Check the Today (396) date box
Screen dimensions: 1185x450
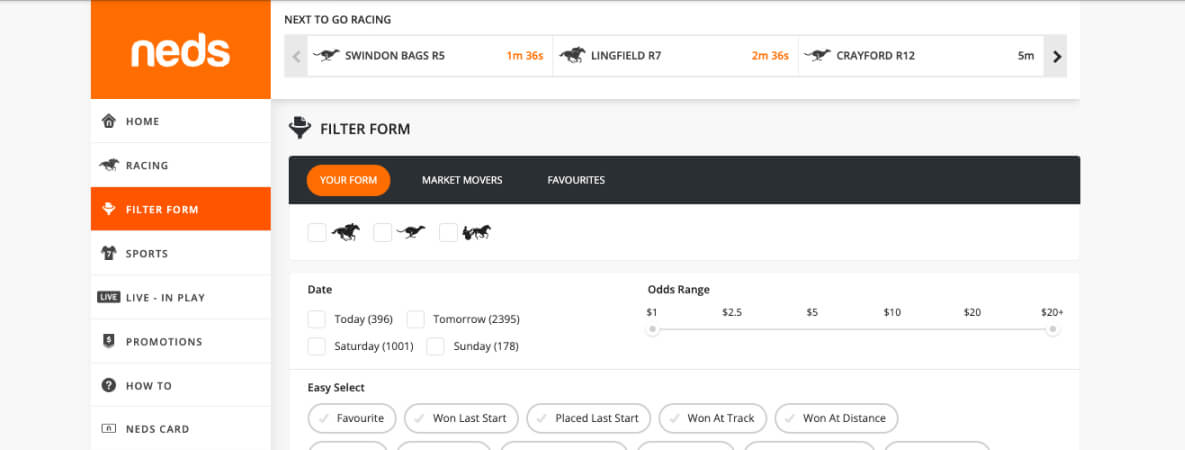coord(317,319)
